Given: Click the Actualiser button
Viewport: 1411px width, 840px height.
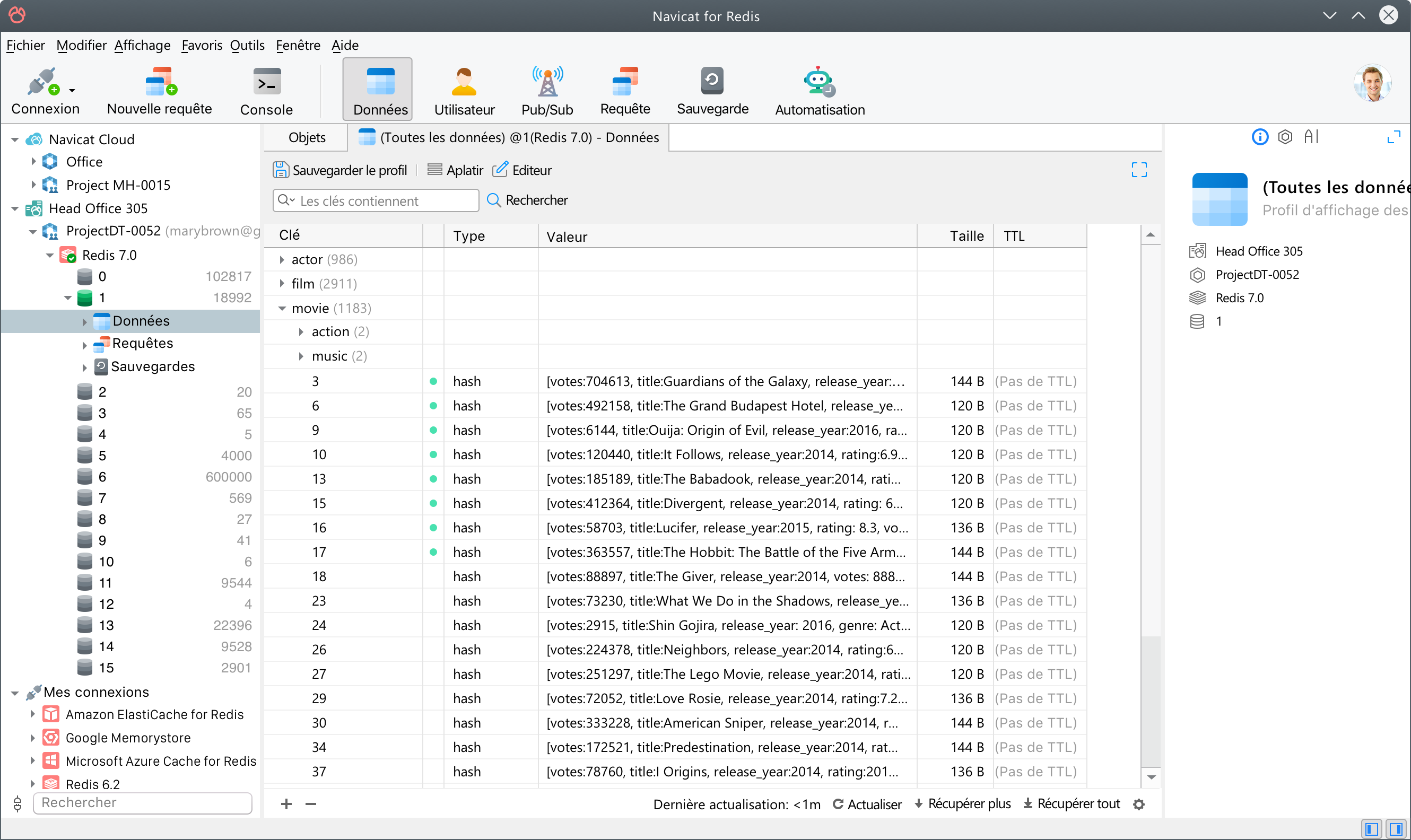Looking at the screenshot, I should pos(866,804).
